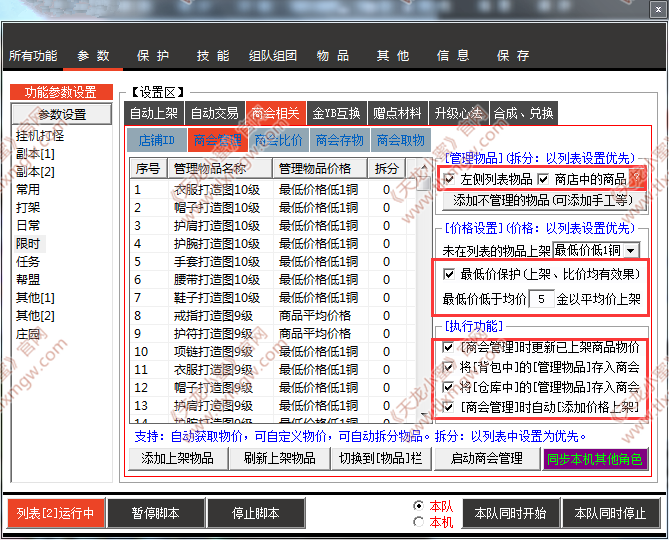Click the 列表[2]运行中 button

pos(55,513)
